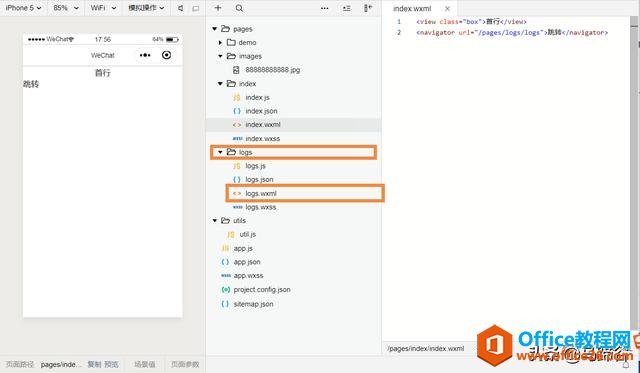Click the 场景值 label in bottom bar

[145, 364]
